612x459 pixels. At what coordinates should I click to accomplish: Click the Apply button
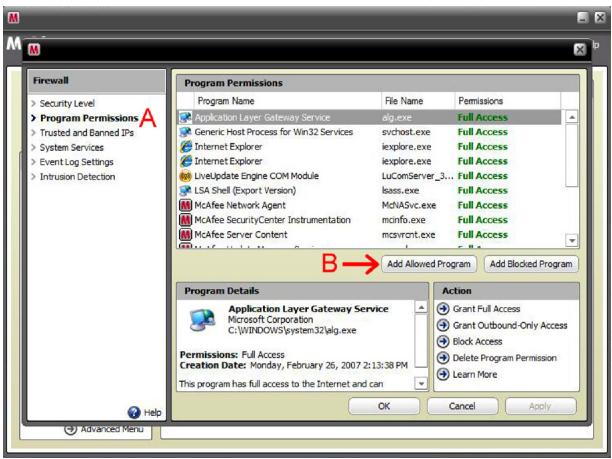point(540,406)
